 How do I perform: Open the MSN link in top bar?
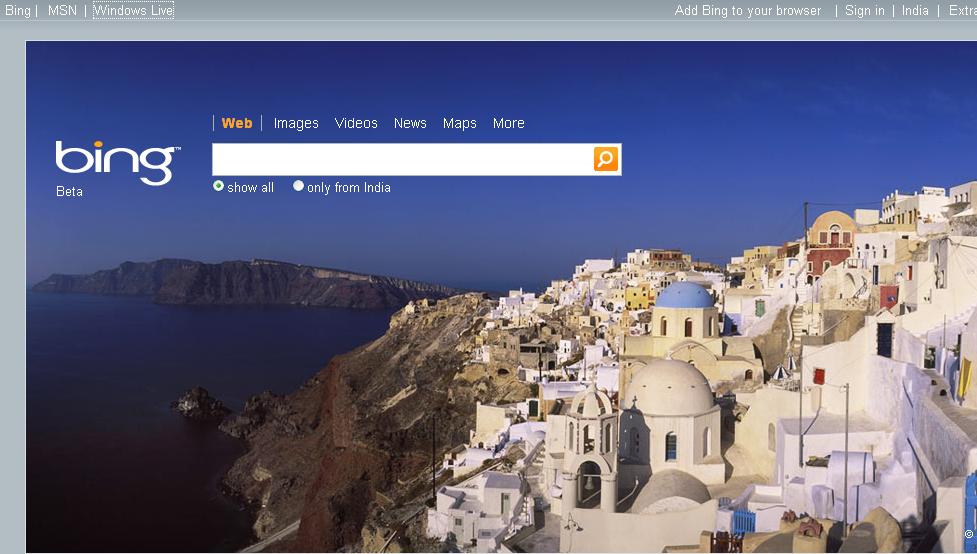tap(62, 11)
